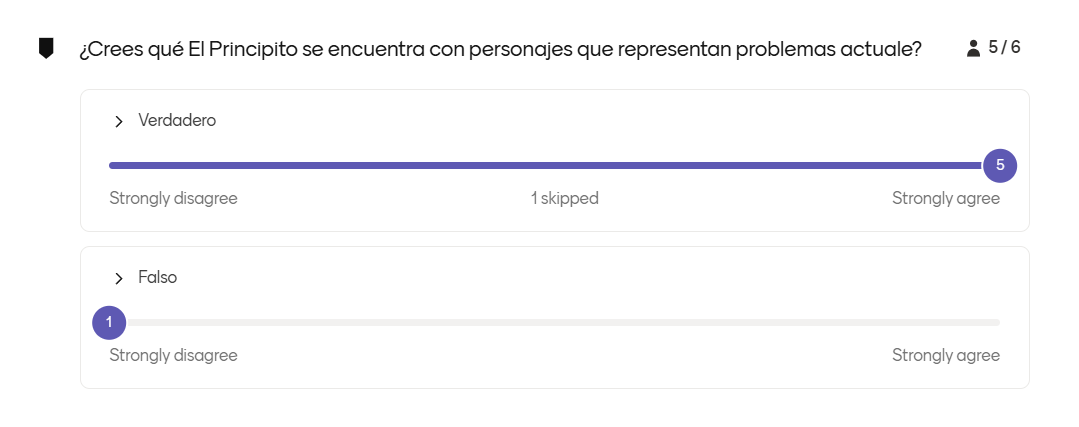Viewport: 1079px width, 427px height.
Task: Click the dark shield icon beside the question
Action: tap(46, 48)
